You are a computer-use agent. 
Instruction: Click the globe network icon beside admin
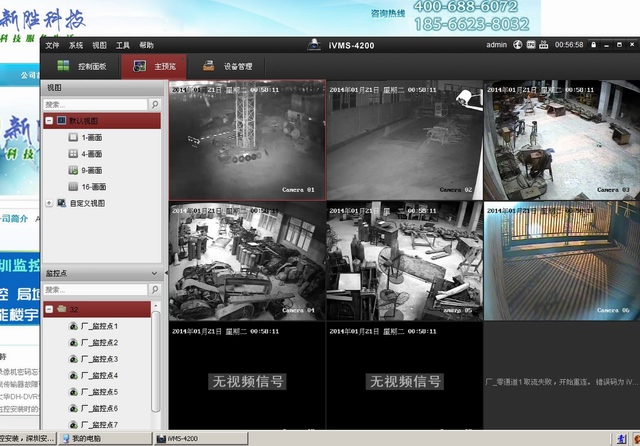(x=520, y=45)
